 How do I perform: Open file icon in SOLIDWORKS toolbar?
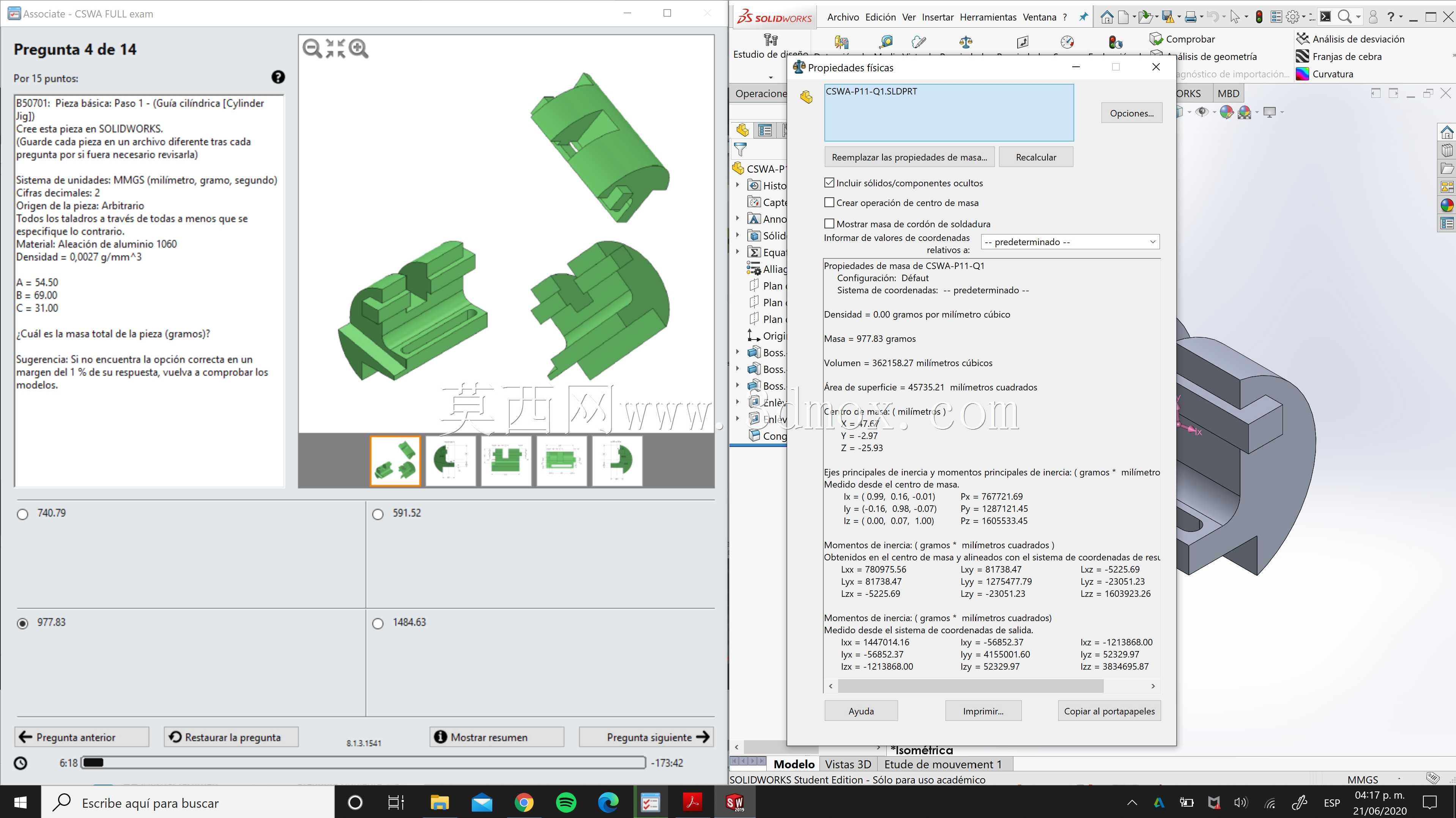coord(1145,17)
